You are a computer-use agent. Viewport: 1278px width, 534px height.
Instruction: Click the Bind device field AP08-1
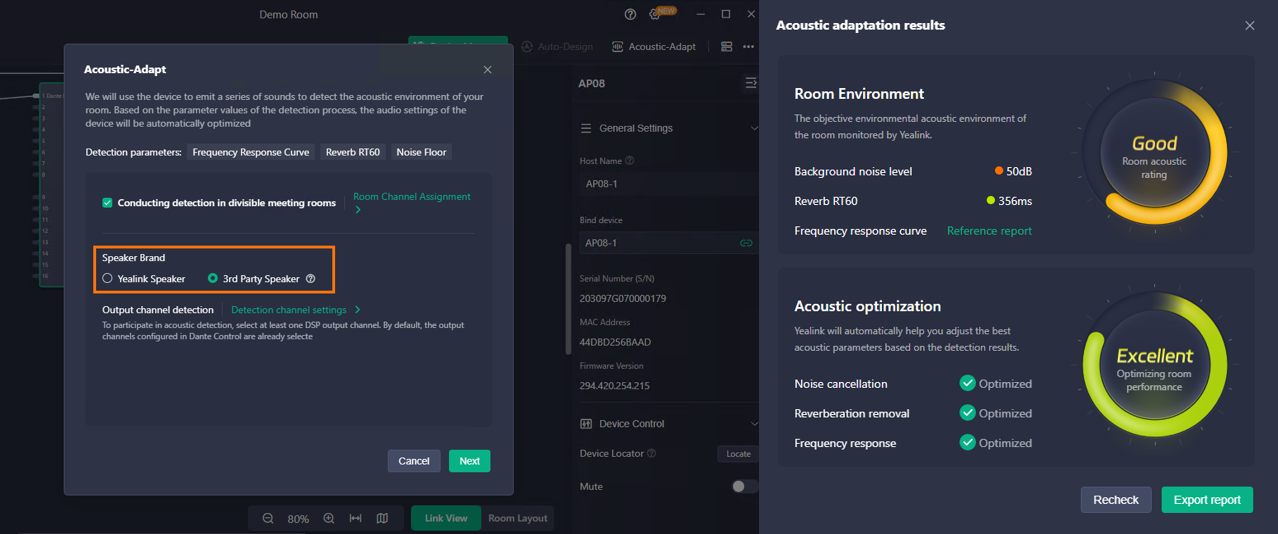coord(668,243)
